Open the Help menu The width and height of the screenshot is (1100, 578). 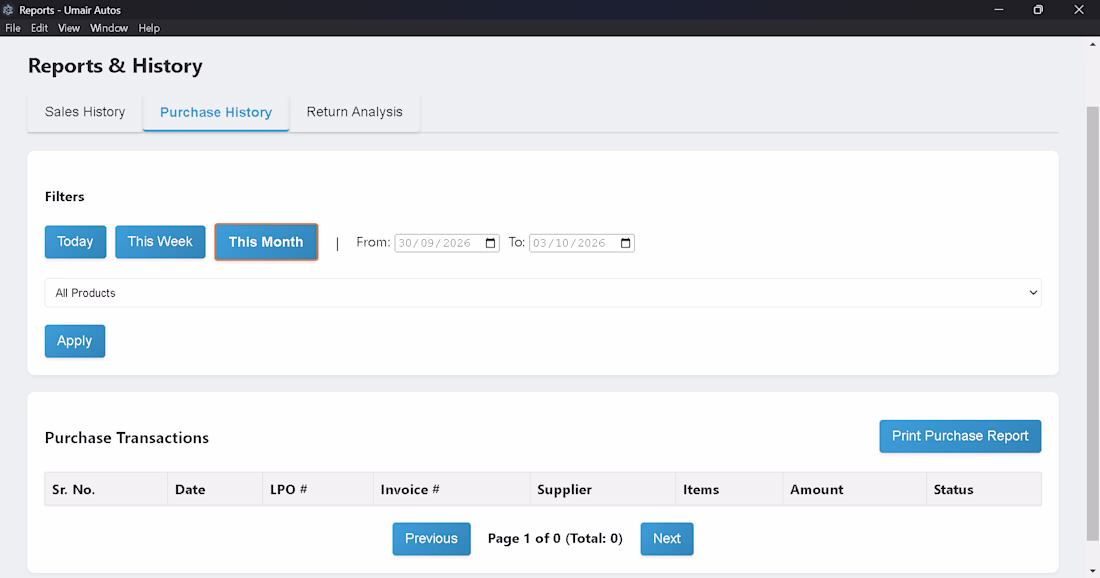(x=149, y=28)
